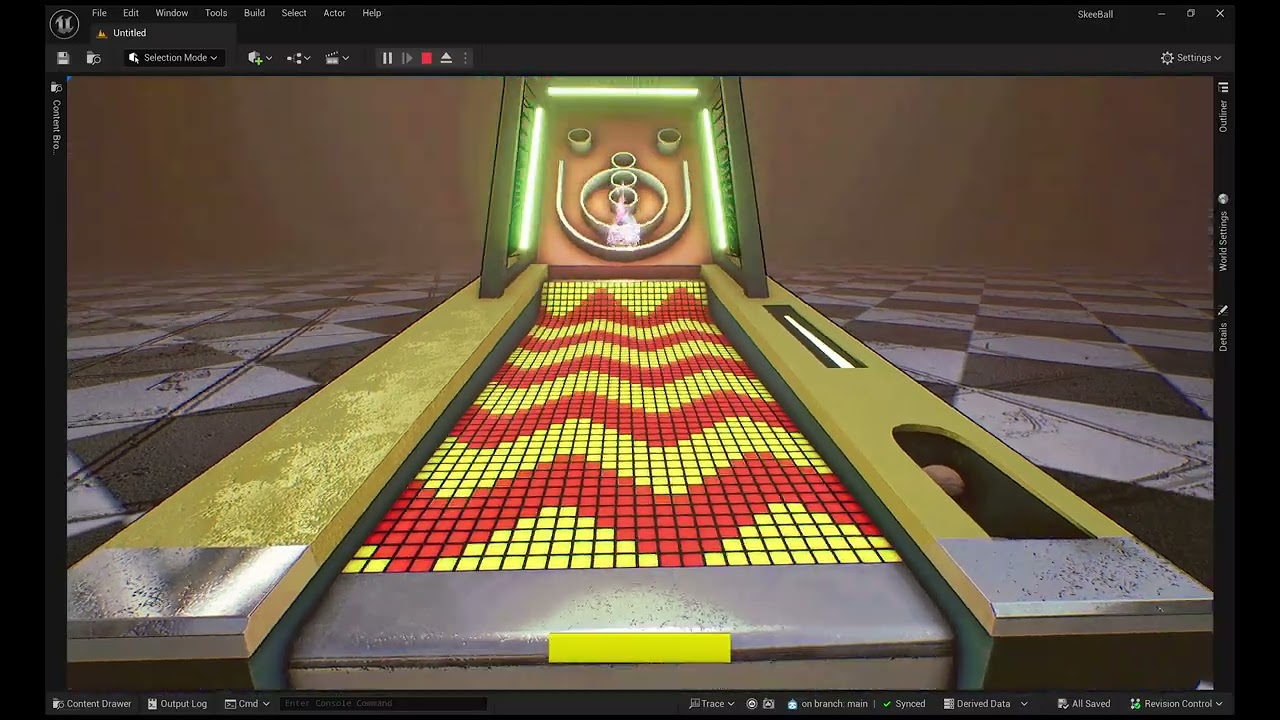Open the quick Add content cube menu
Screen dimensions: 1280x720
coord(260,58)
